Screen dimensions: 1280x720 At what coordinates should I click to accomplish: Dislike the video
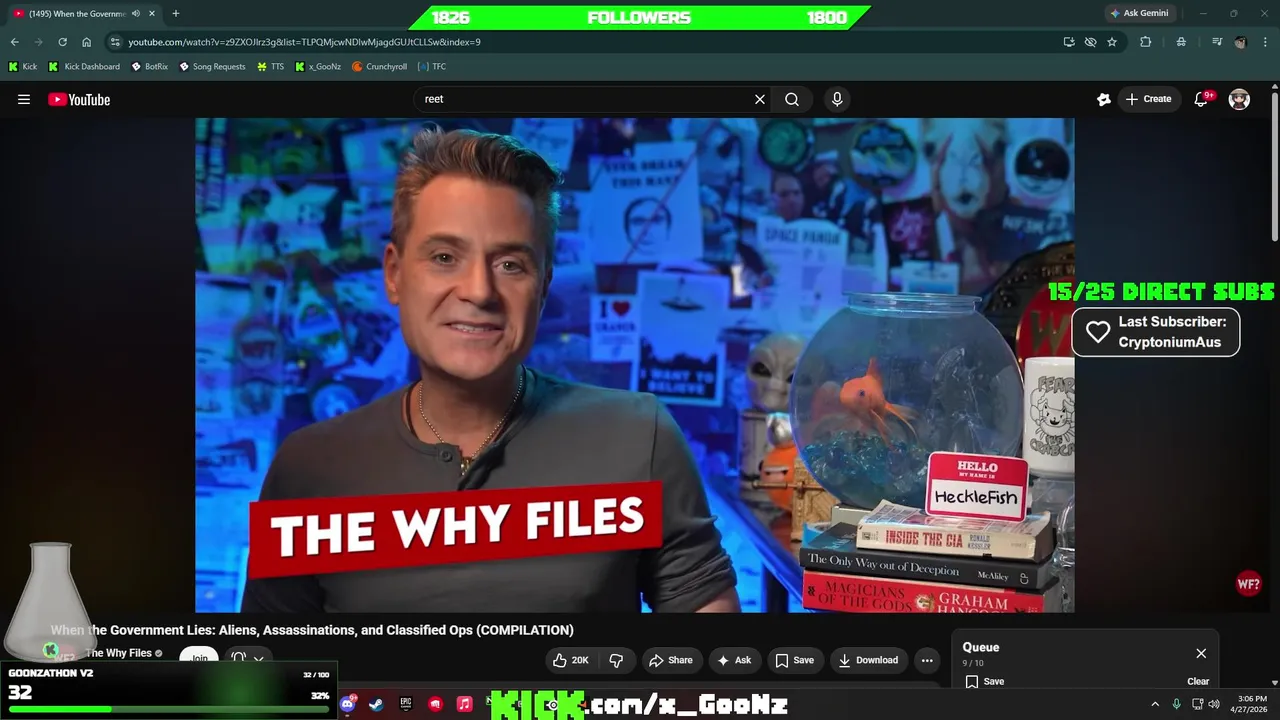click(616, 660)
